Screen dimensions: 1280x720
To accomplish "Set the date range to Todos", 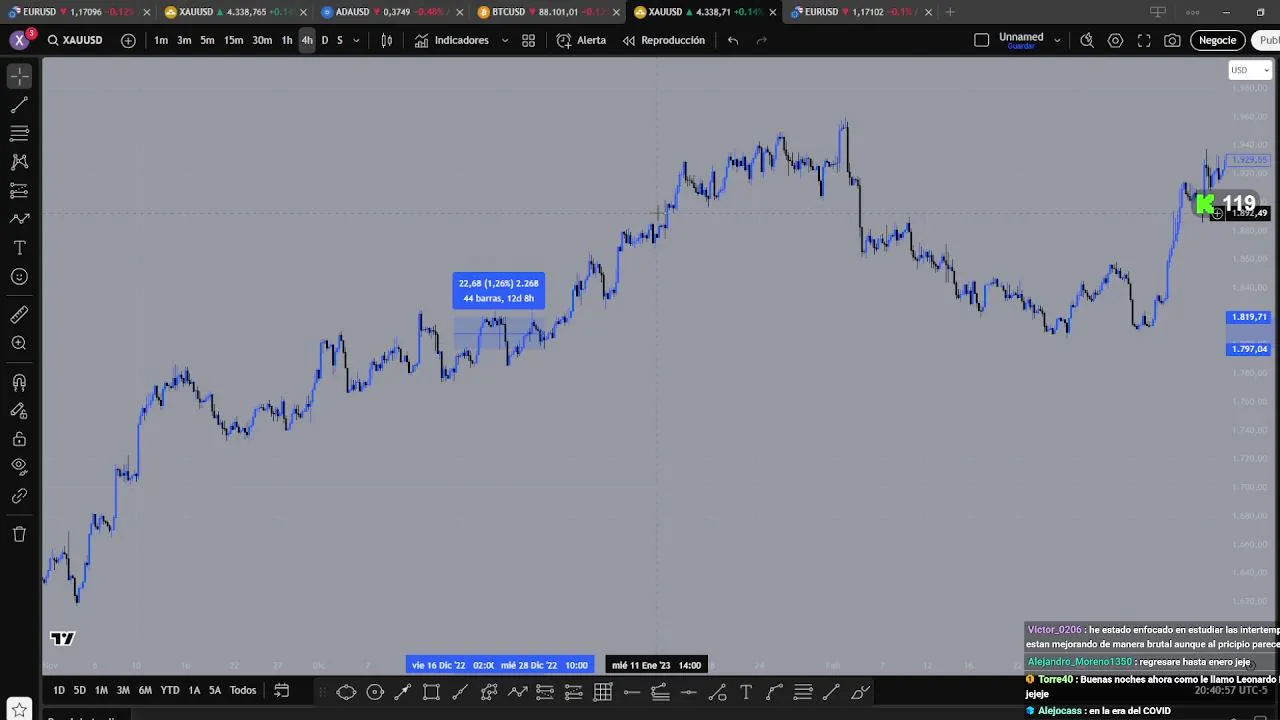I will pyautogui.click(x=243, y=690).
